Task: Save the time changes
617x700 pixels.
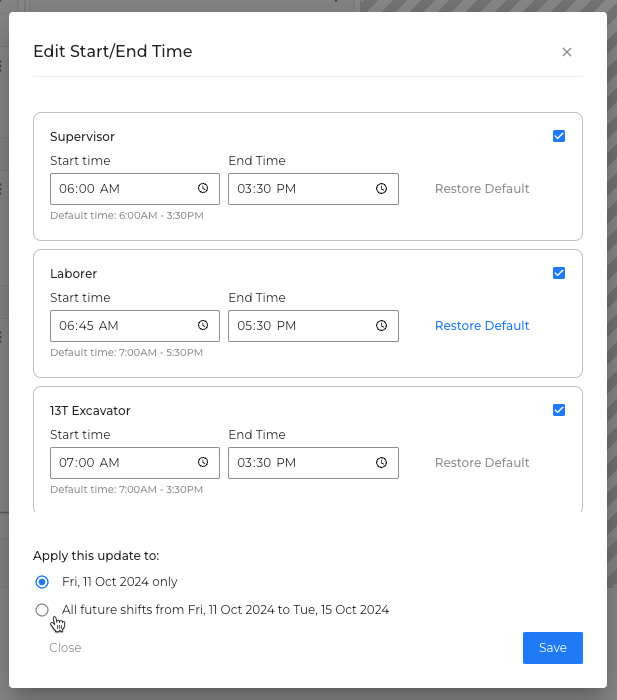Action: (x=553, y=648)
